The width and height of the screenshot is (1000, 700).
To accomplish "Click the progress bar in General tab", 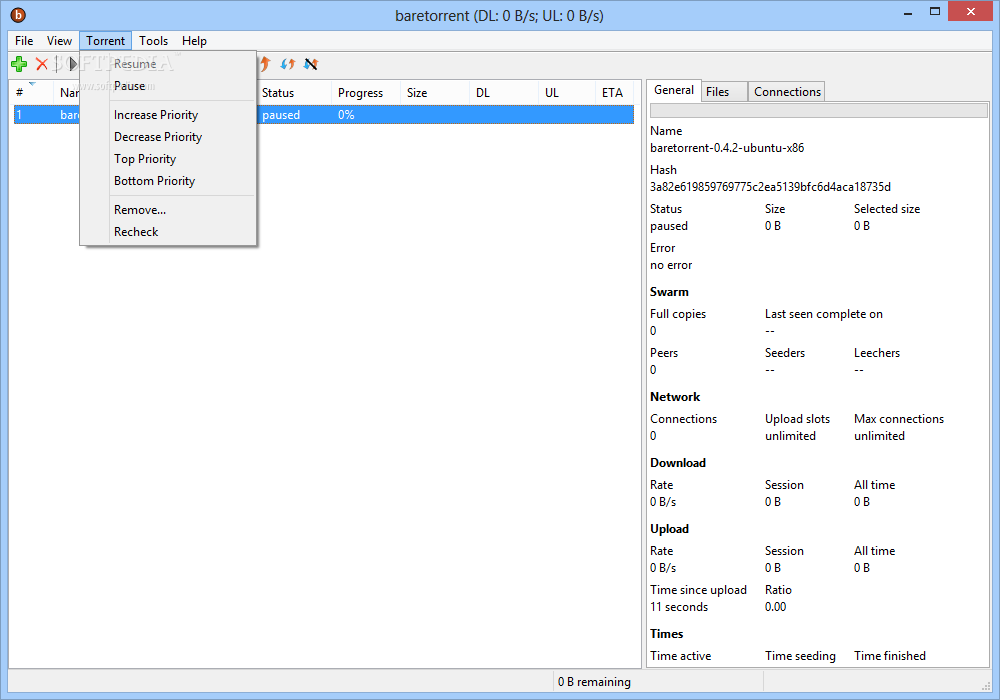I will [x=818, y=110].
